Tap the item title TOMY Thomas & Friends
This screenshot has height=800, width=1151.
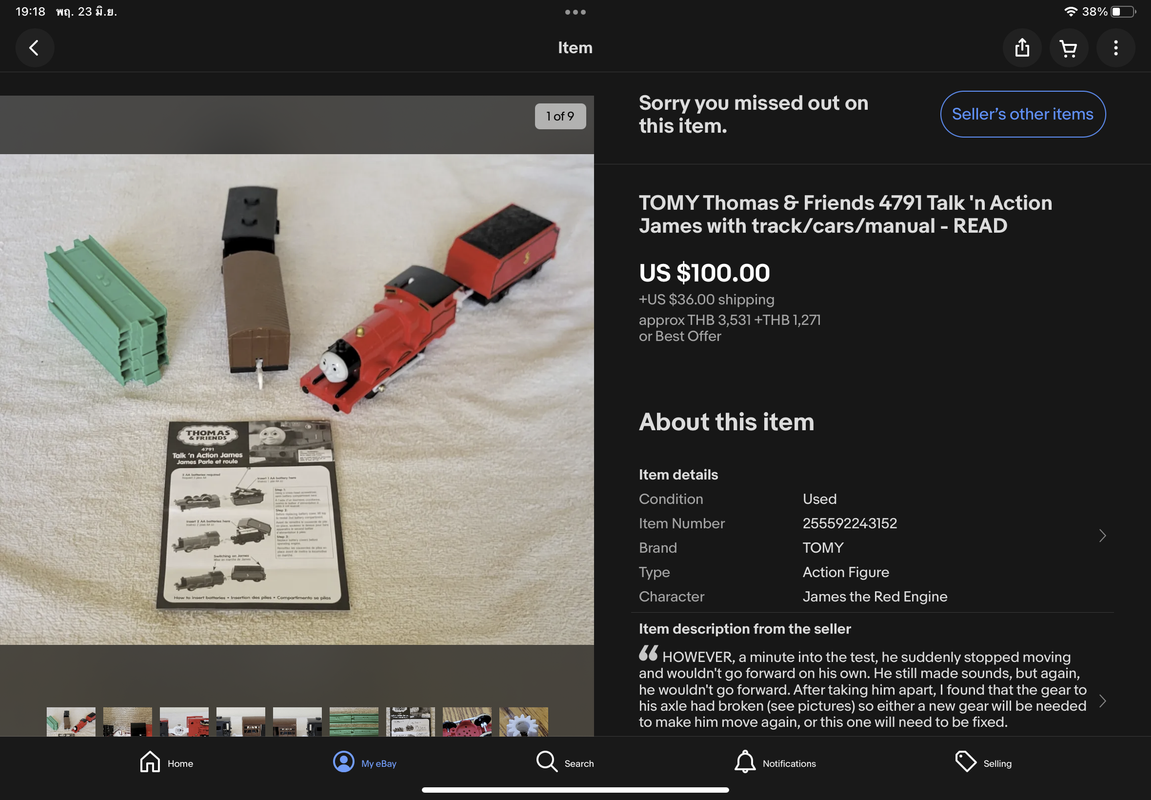[845, 214]
